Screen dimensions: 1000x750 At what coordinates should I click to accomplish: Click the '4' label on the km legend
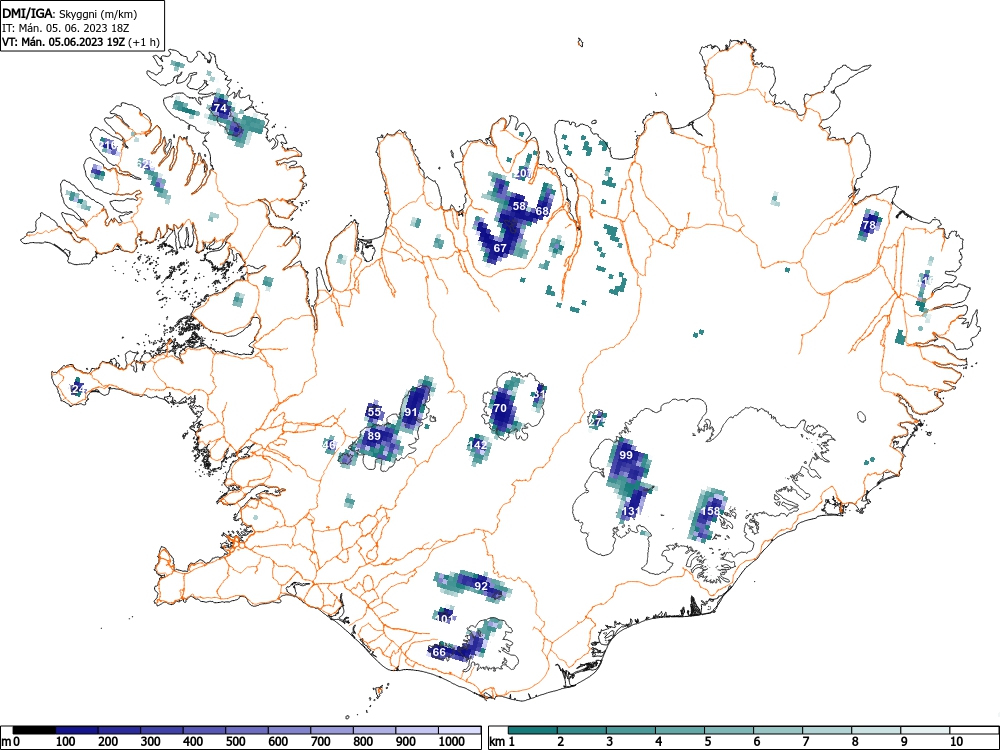coord(658,742)
